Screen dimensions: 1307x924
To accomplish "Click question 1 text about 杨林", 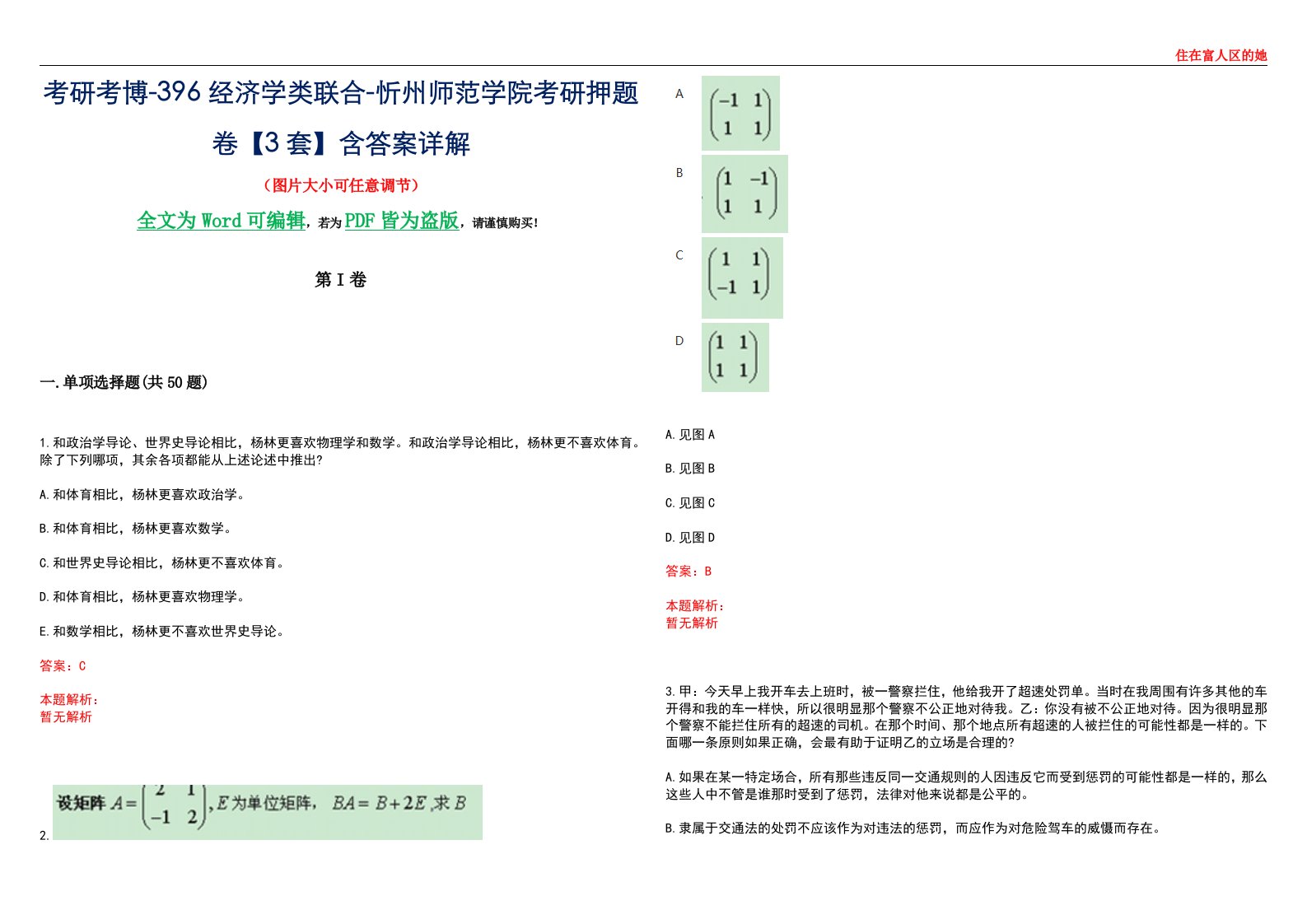I will click(x=340, y=451).
